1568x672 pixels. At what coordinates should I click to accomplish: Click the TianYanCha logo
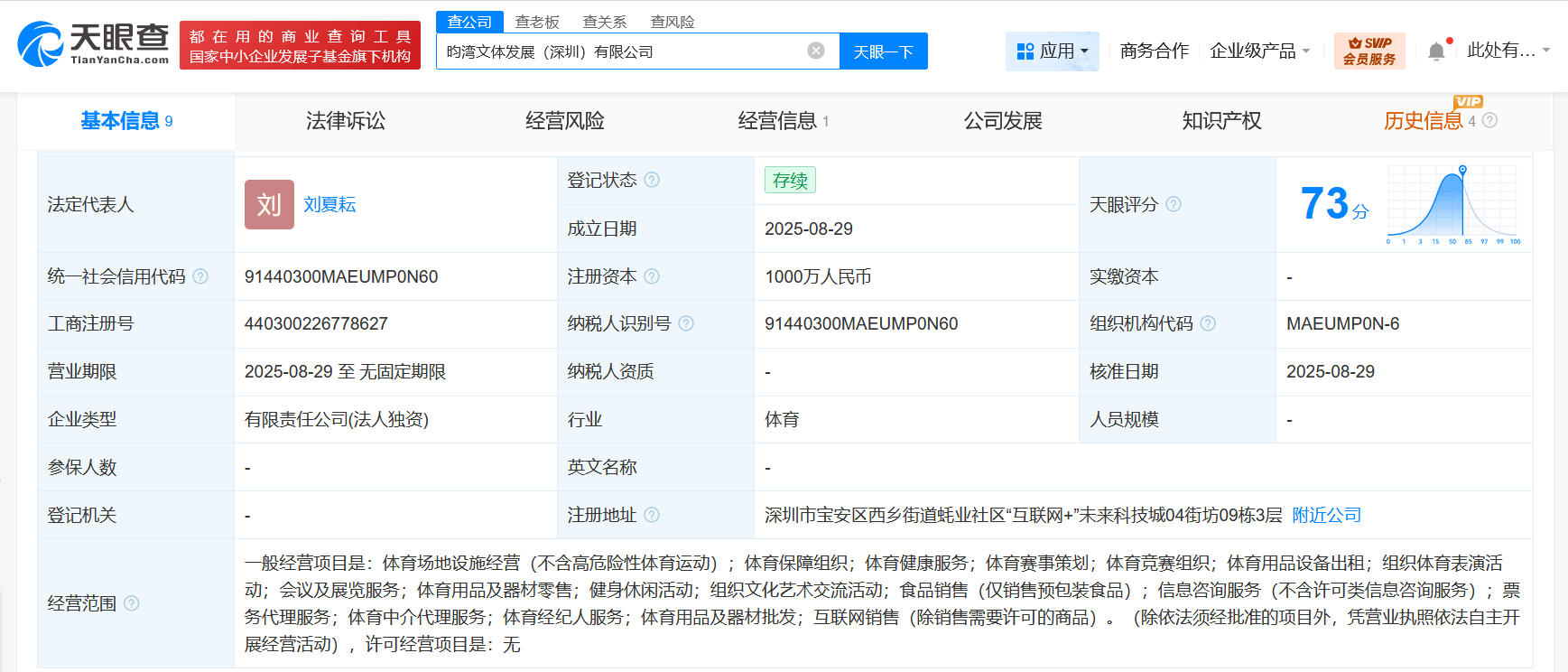(x=94, y=44)
